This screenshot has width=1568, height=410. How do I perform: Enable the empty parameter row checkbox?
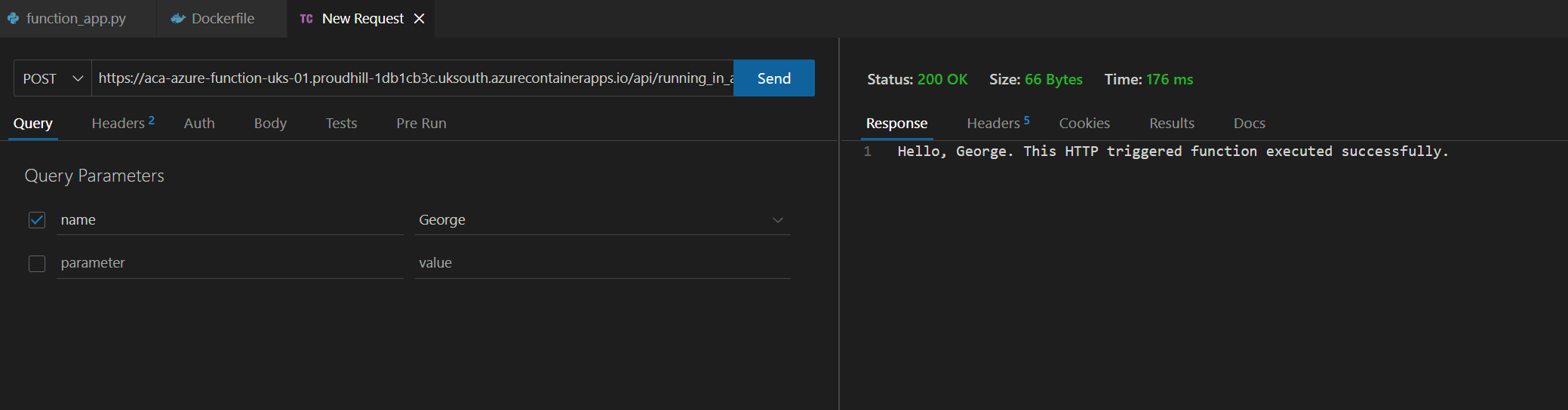tap(37, 263)
